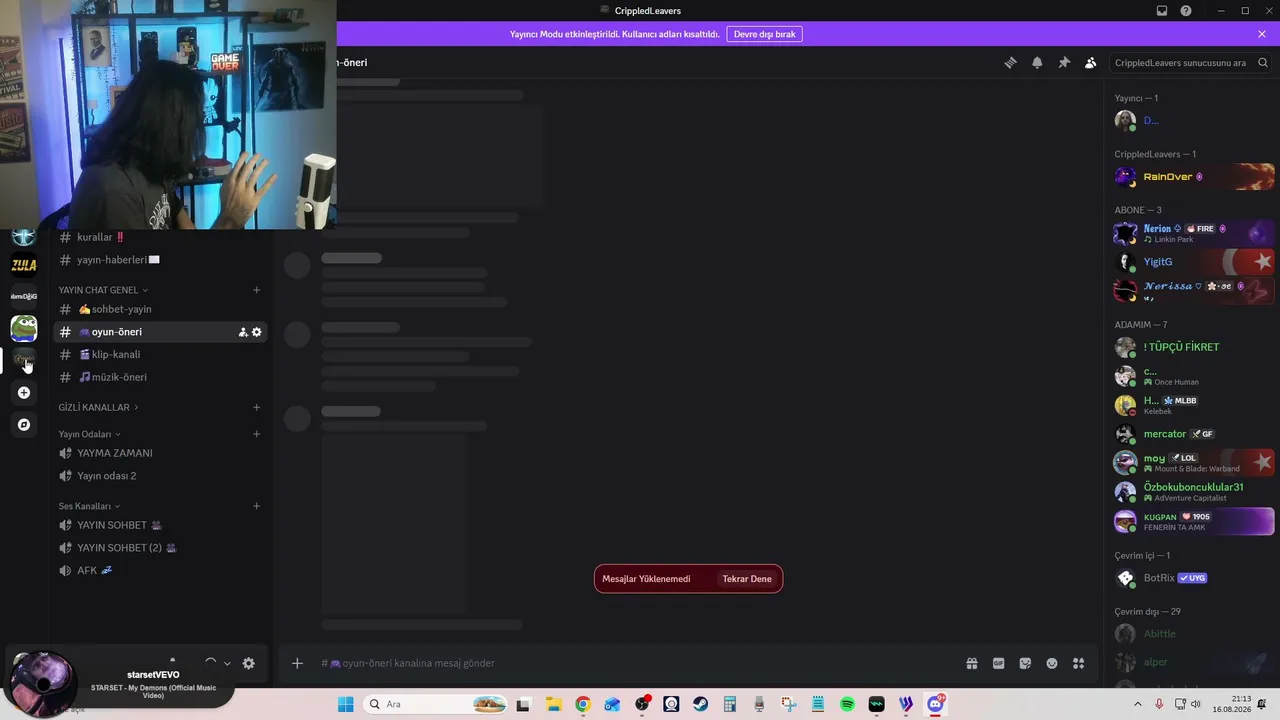Open attachment plus button in message bar

[x=297, y=663]
